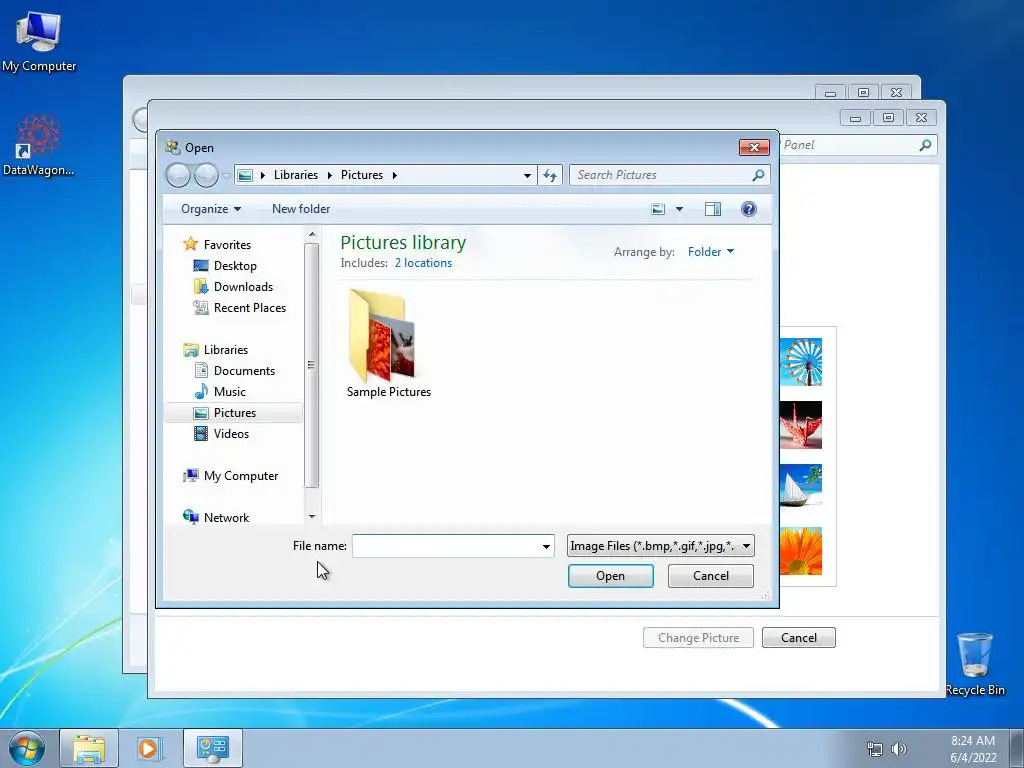
Task: Switch to Control Panel taskbar button
Action: (x=212, y=748)
